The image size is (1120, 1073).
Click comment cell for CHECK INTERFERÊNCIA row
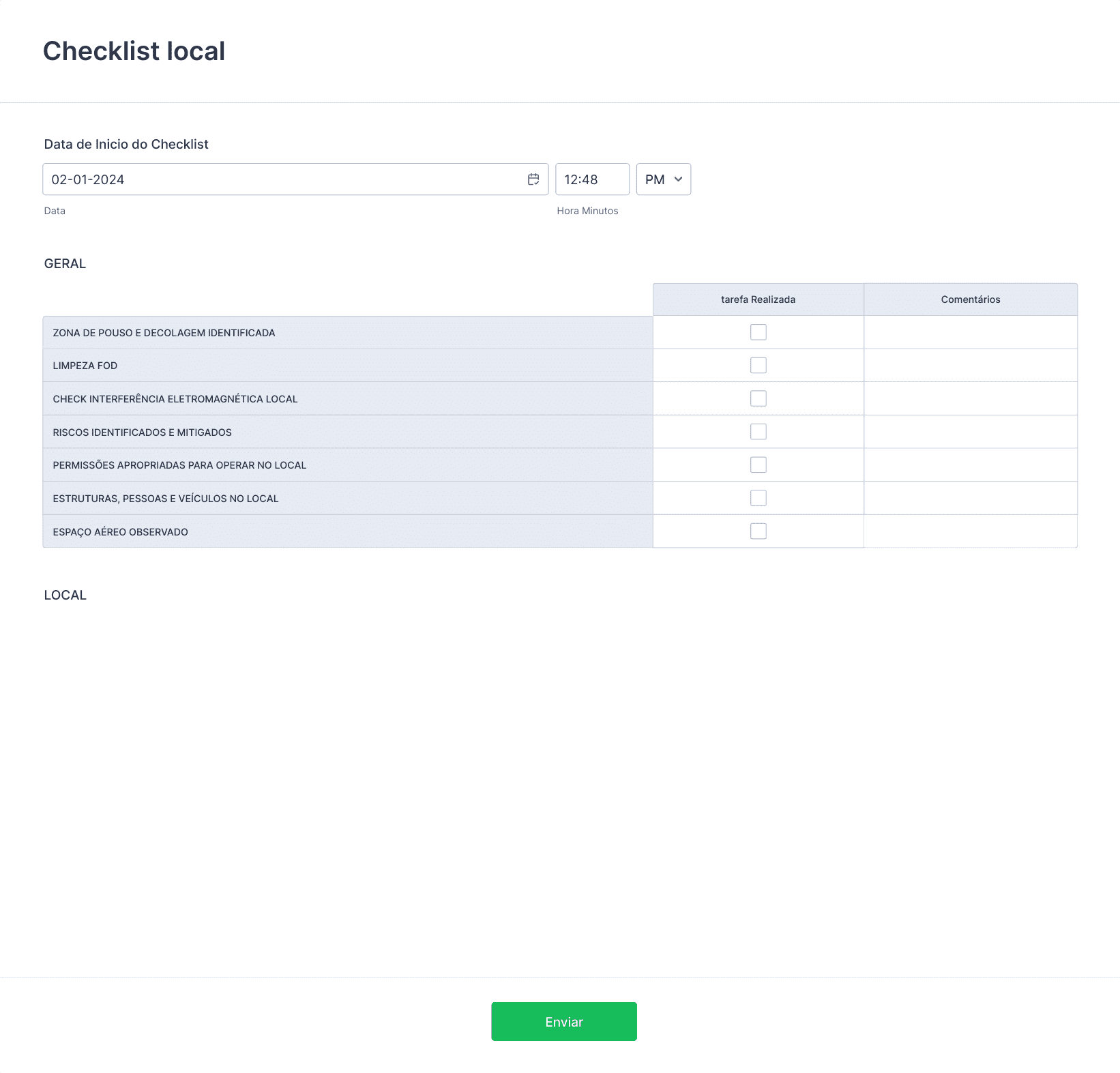pyautogui.click(x=970, y=398)
